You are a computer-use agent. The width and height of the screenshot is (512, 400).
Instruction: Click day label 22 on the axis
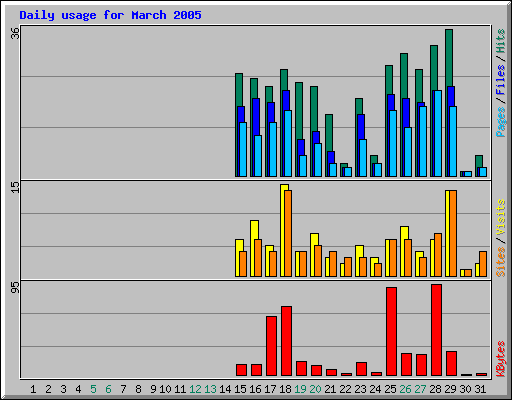(x=345, y=389)
